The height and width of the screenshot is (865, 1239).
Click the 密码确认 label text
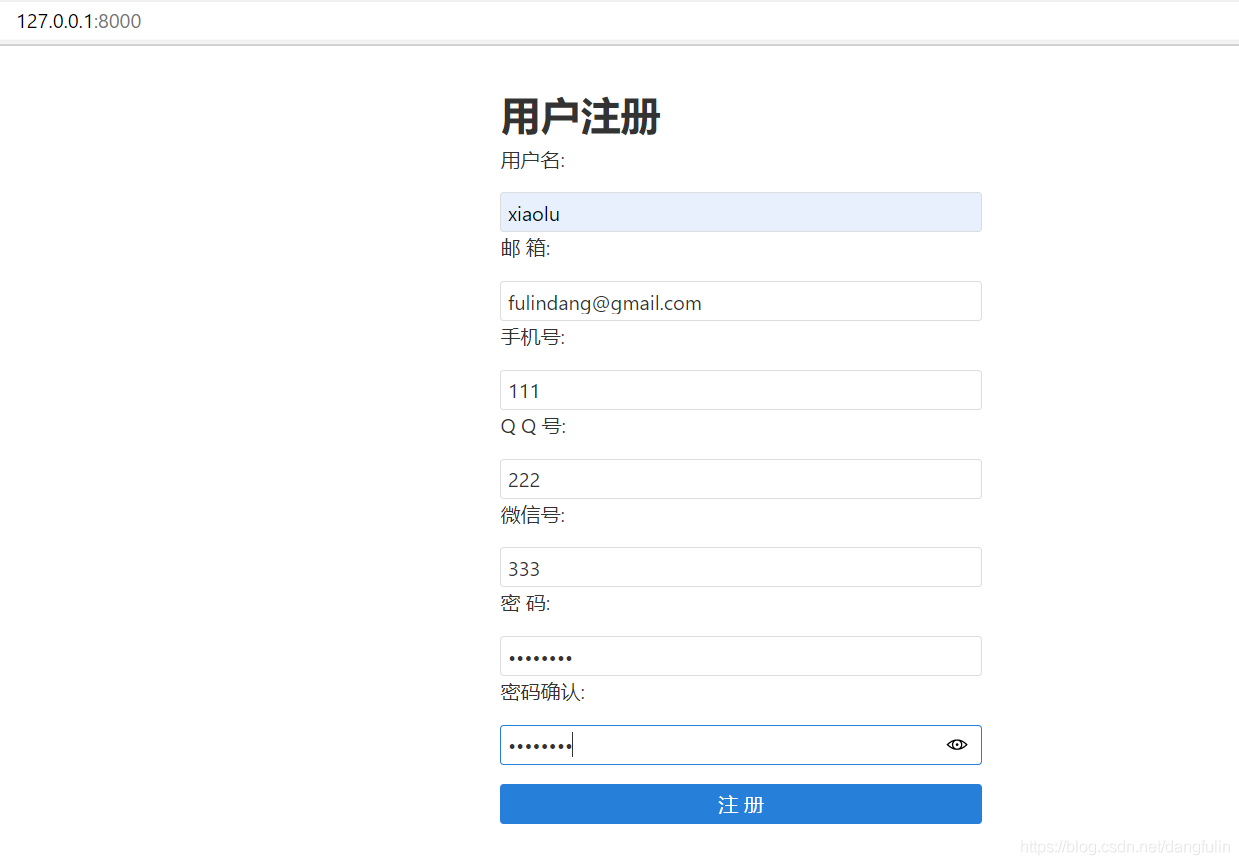pos(542,693)
